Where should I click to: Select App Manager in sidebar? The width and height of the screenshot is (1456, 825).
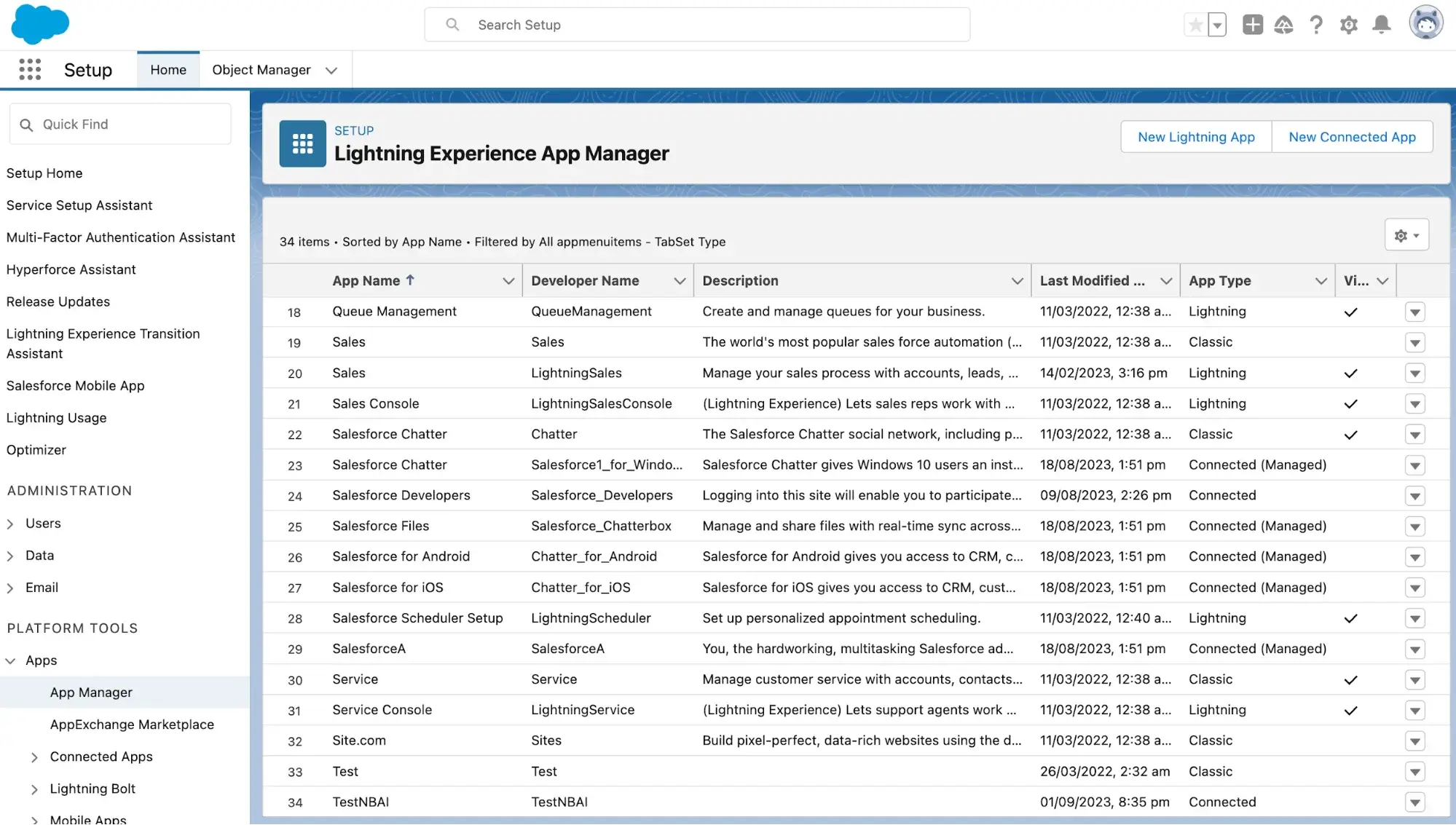tap(91, 692)
